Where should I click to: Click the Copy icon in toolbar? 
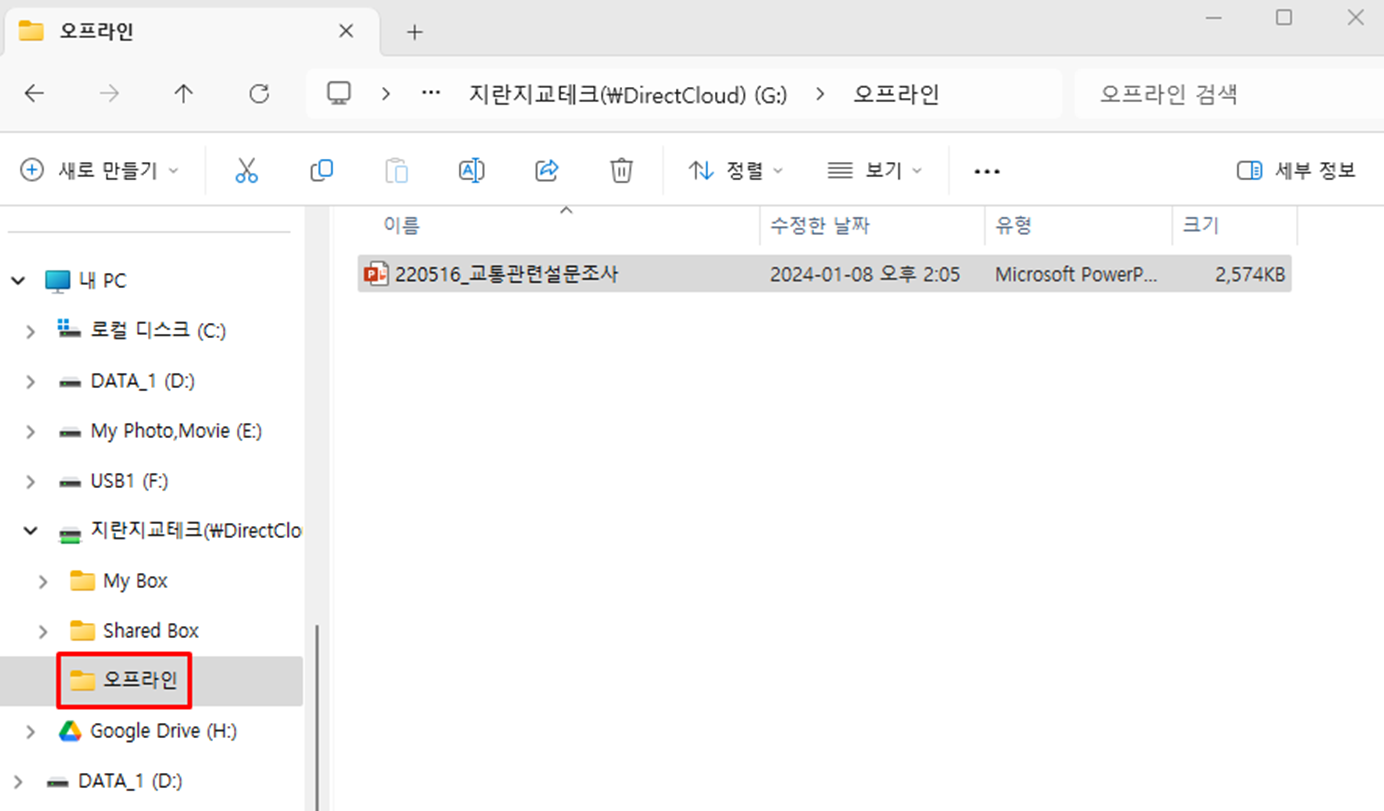point(321,171)
